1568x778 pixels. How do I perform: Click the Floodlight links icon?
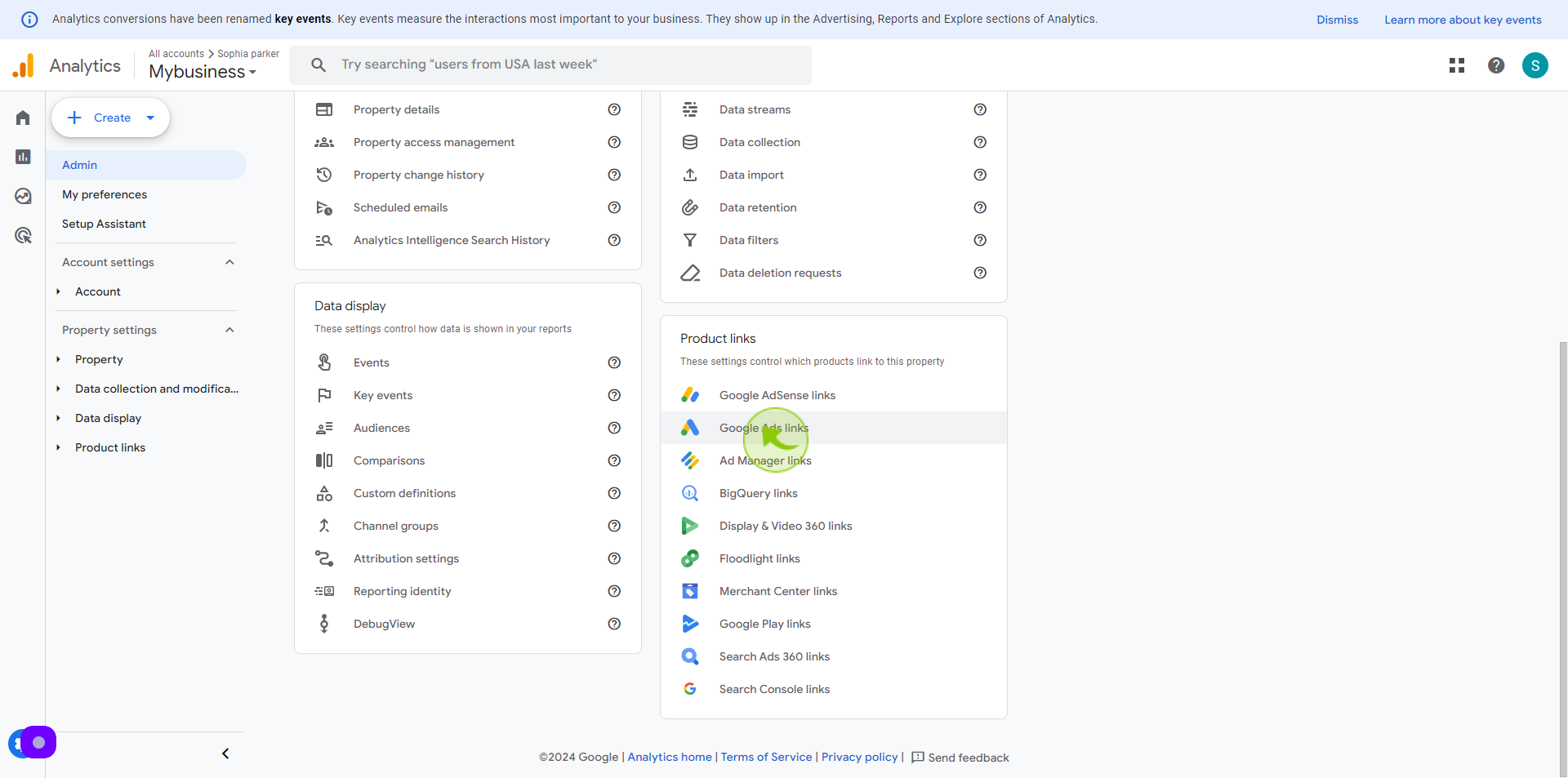point(690,558)
